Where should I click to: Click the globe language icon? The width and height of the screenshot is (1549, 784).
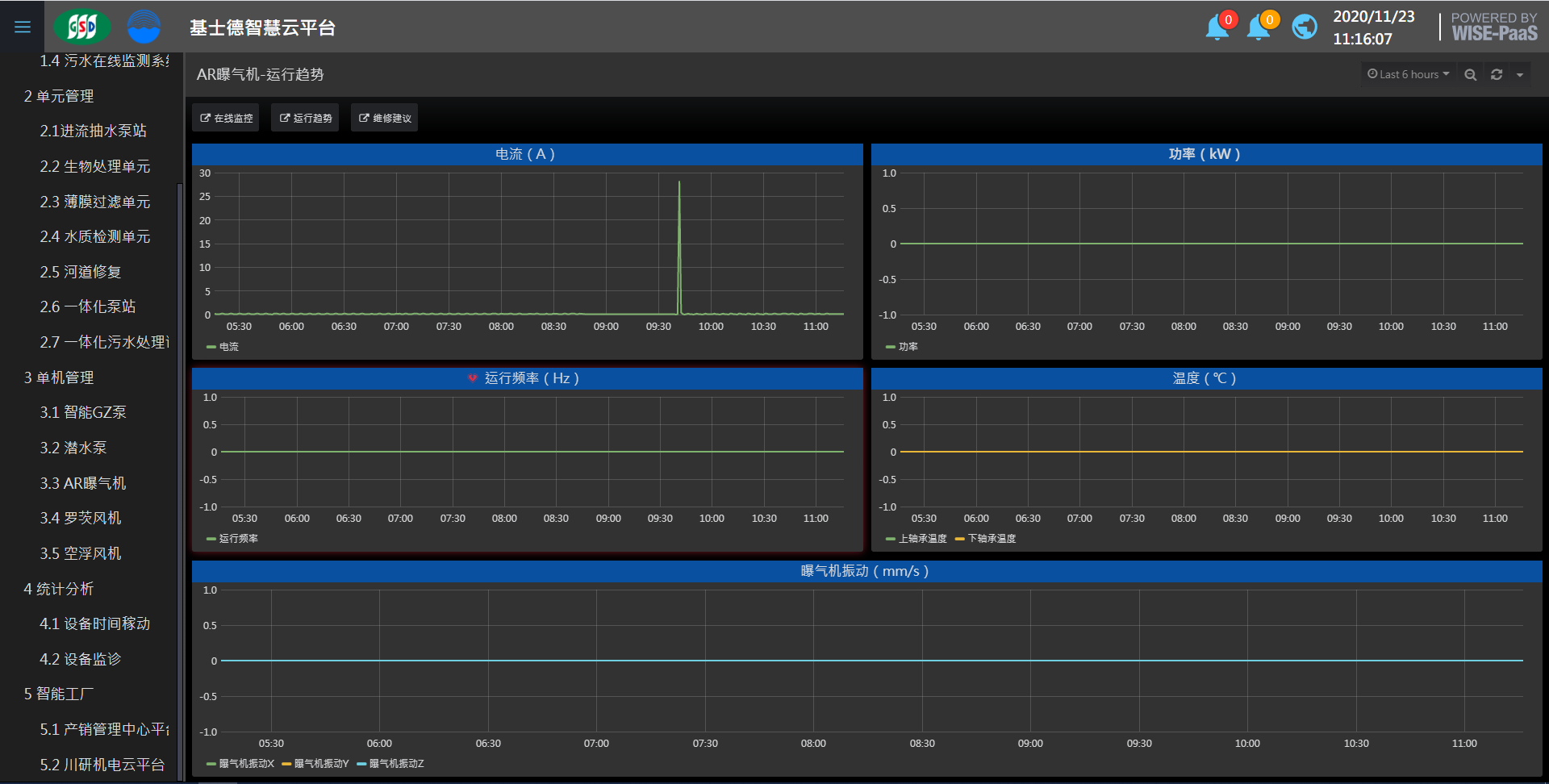point(1304,27)
